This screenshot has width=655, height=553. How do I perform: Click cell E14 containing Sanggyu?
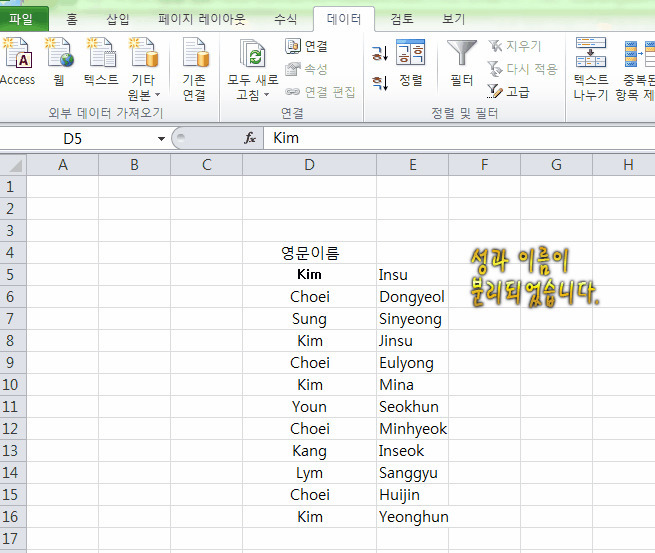point(412,472)
